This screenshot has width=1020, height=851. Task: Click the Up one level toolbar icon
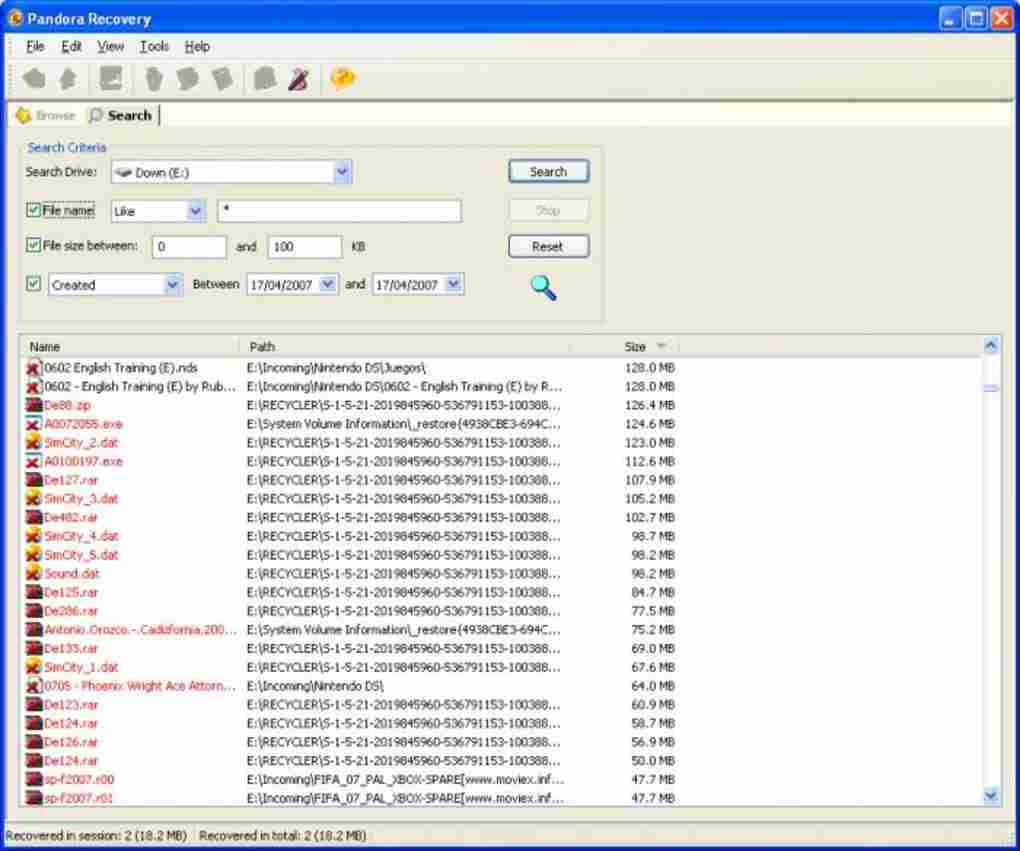tap(68, 79)
